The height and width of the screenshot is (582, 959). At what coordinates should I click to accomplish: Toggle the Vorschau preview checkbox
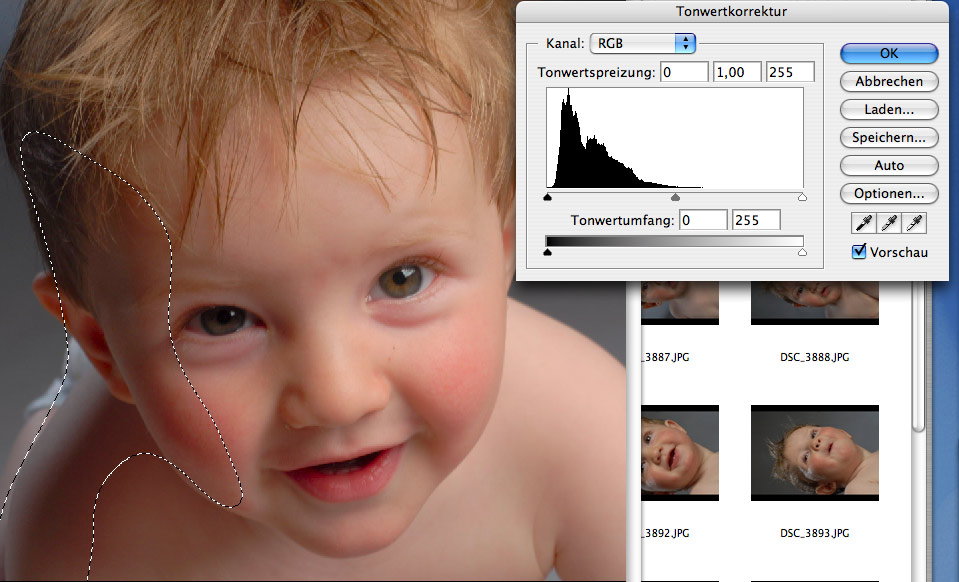(858, 252)
